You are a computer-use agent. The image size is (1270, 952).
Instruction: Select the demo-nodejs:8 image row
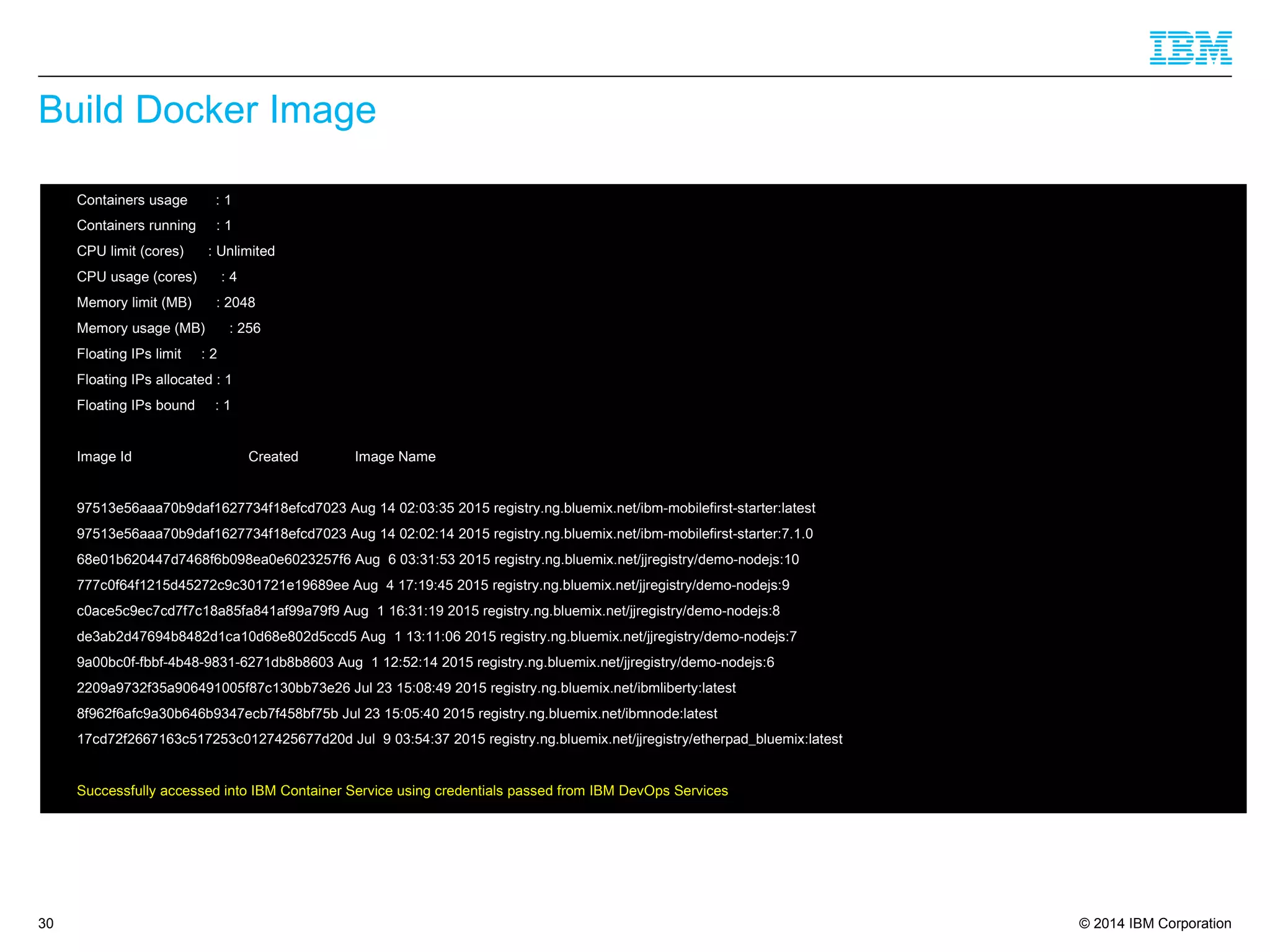tap(428, 611)
